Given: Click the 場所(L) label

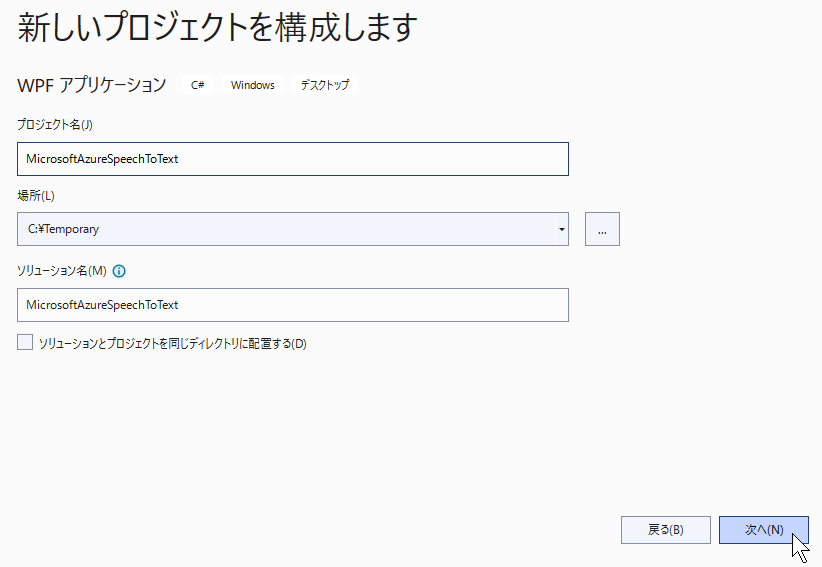Looking at the screenshot, I should (x=36, y=195).
